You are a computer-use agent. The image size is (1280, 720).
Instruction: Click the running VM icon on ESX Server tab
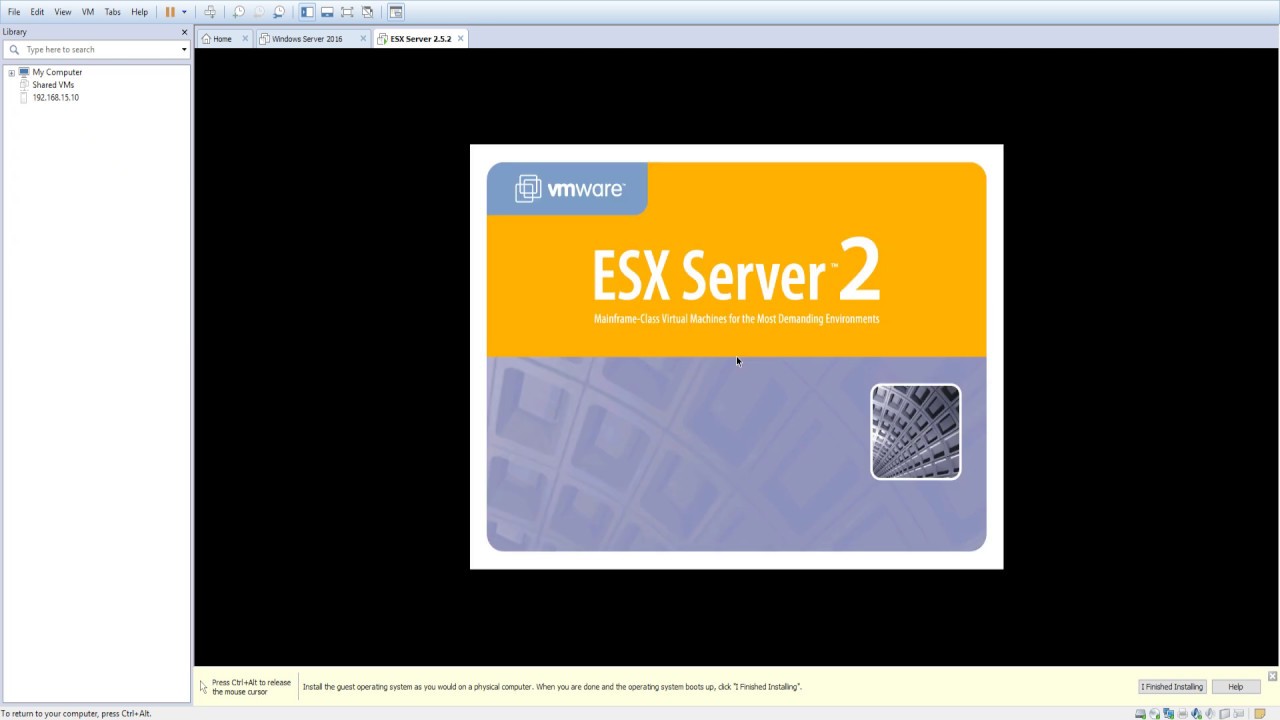(x=383, y=39)
